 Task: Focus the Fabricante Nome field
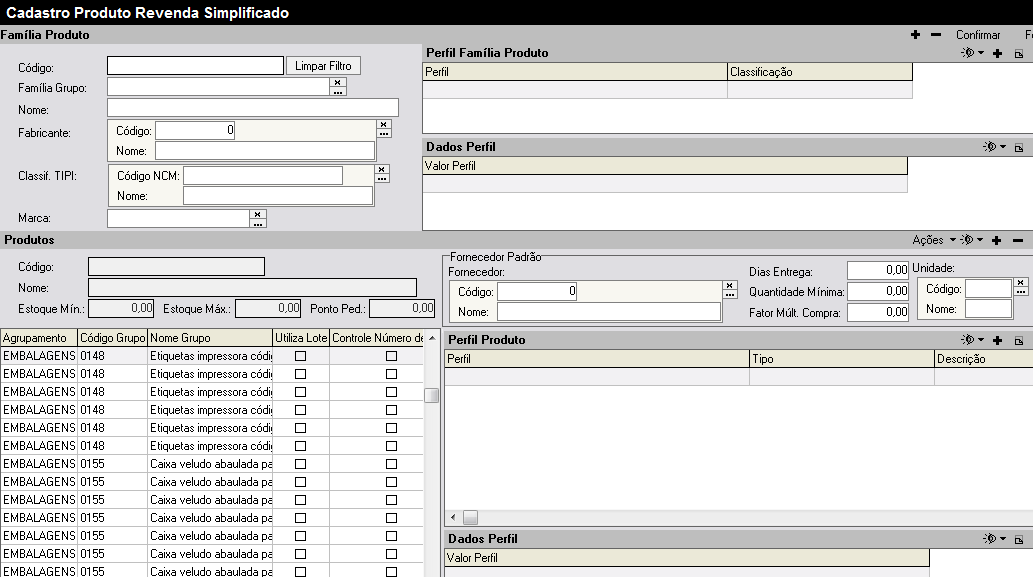click(x=265, y=151)
